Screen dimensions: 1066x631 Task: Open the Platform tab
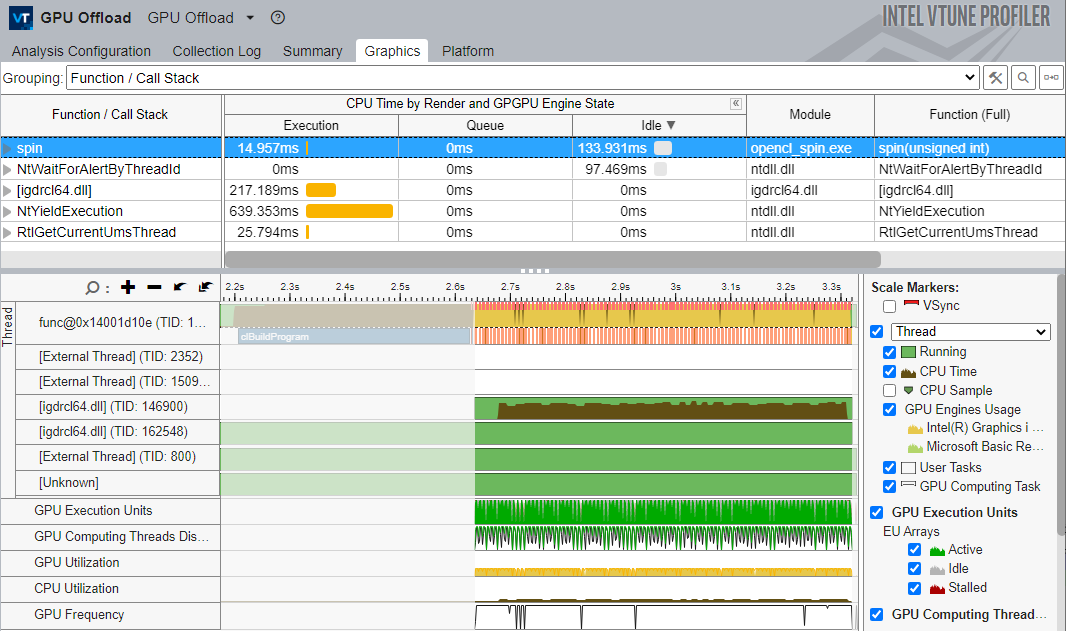468,51
